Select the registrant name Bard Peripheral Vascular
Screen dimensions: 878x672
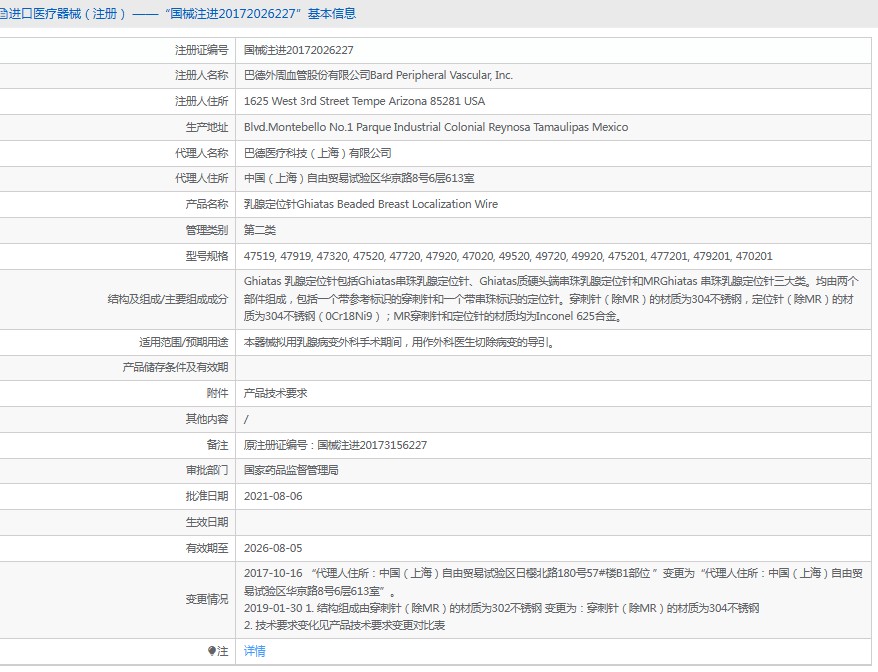coord(378,75)
